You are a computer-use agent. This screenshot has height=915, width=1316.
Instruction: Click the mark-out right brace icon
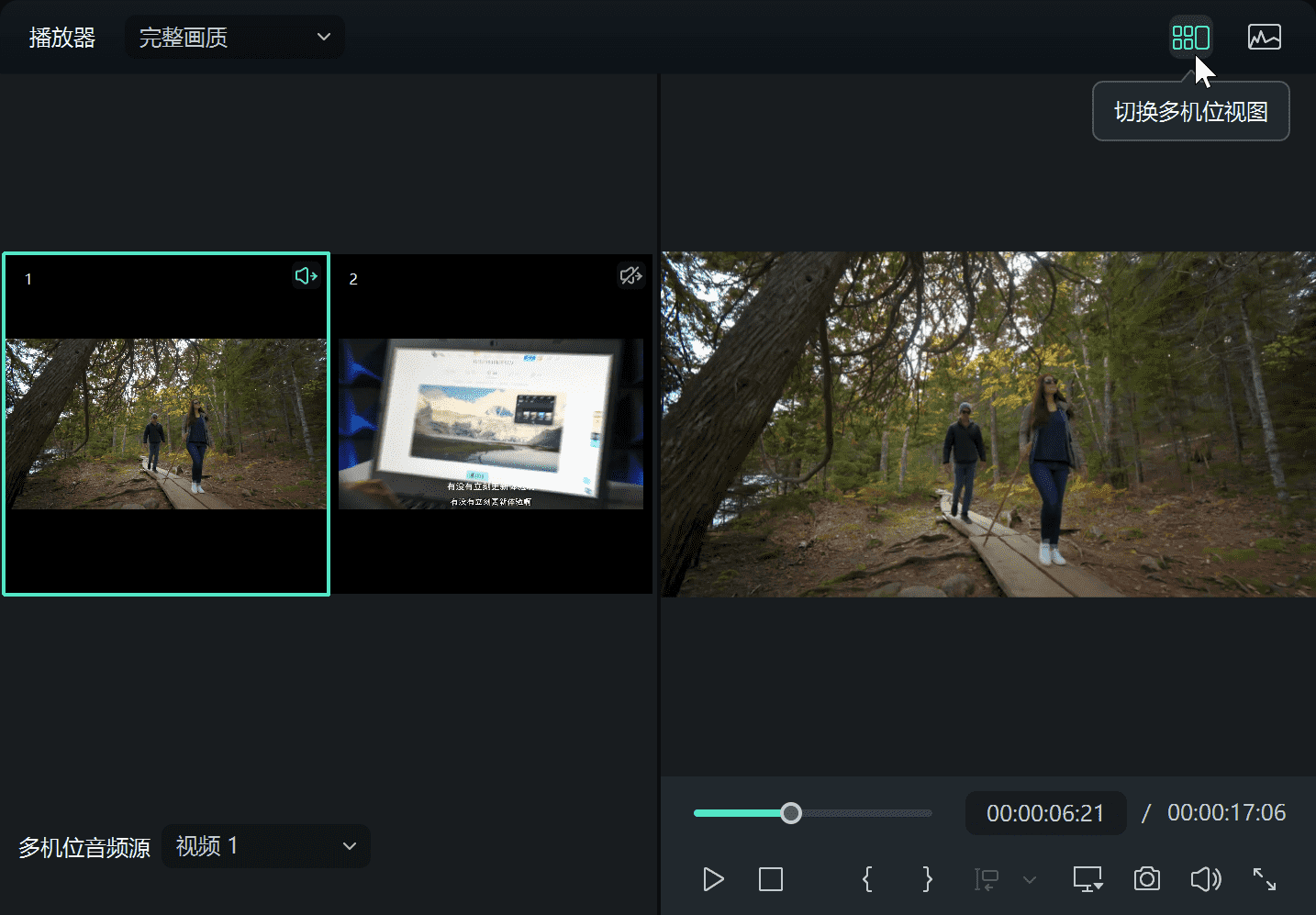[x=927, y=879]
